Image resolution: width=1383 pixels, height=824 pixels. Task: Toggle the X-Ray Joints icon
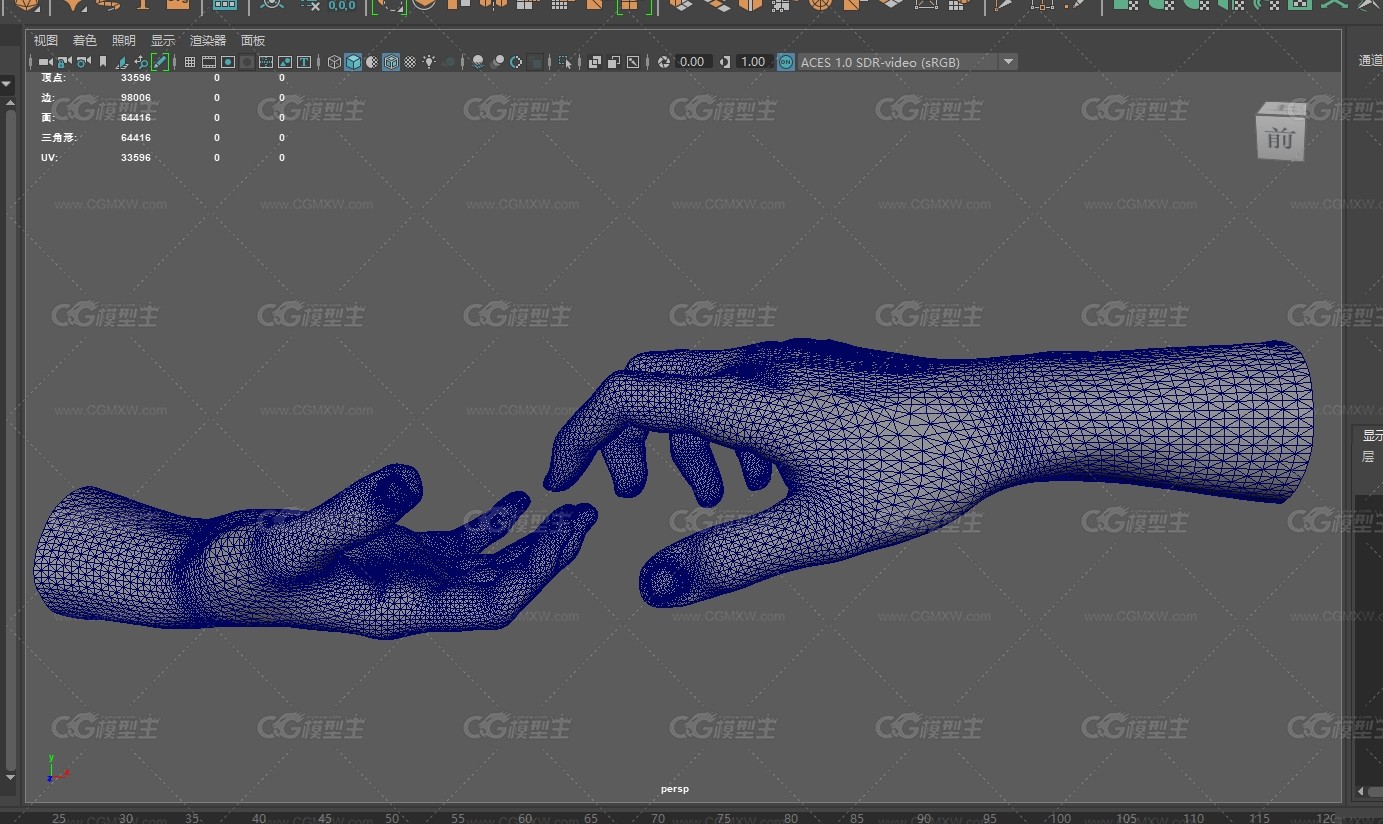(x=633, y=62)
